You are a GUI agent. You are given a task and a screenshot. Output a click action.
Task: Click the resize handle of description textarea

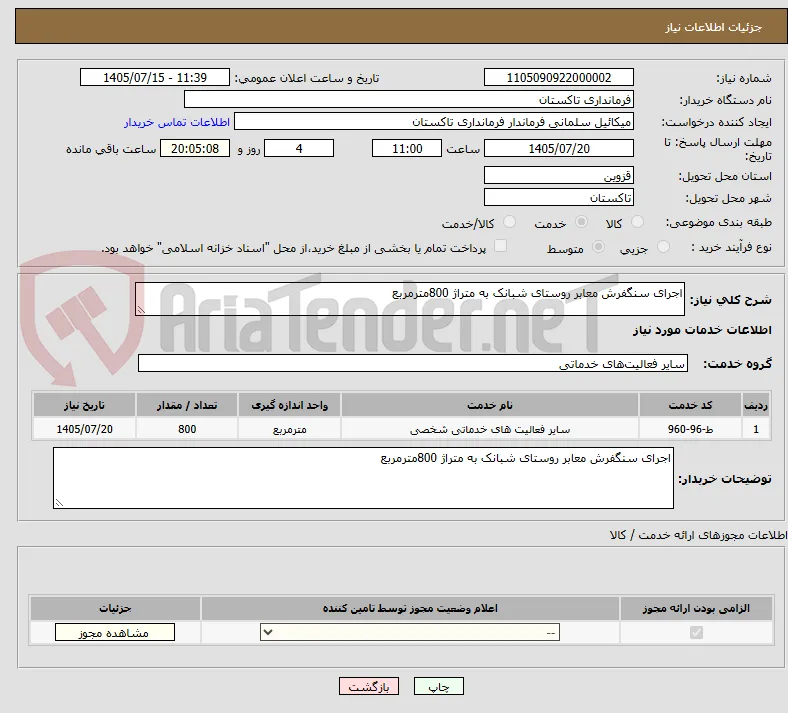click(141, 310)
